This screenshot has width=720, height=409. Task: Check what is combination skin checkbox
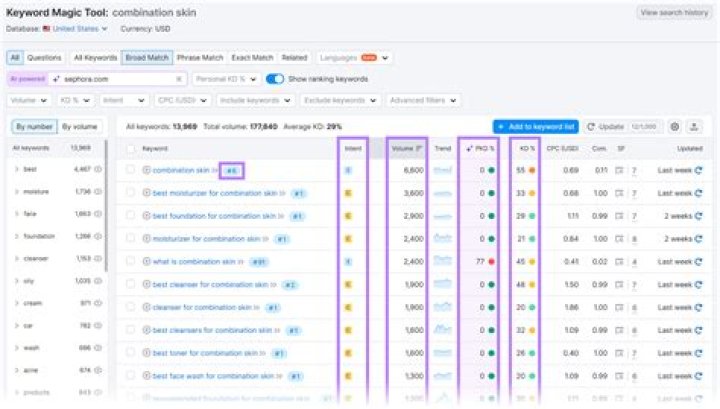click(131, 261)
